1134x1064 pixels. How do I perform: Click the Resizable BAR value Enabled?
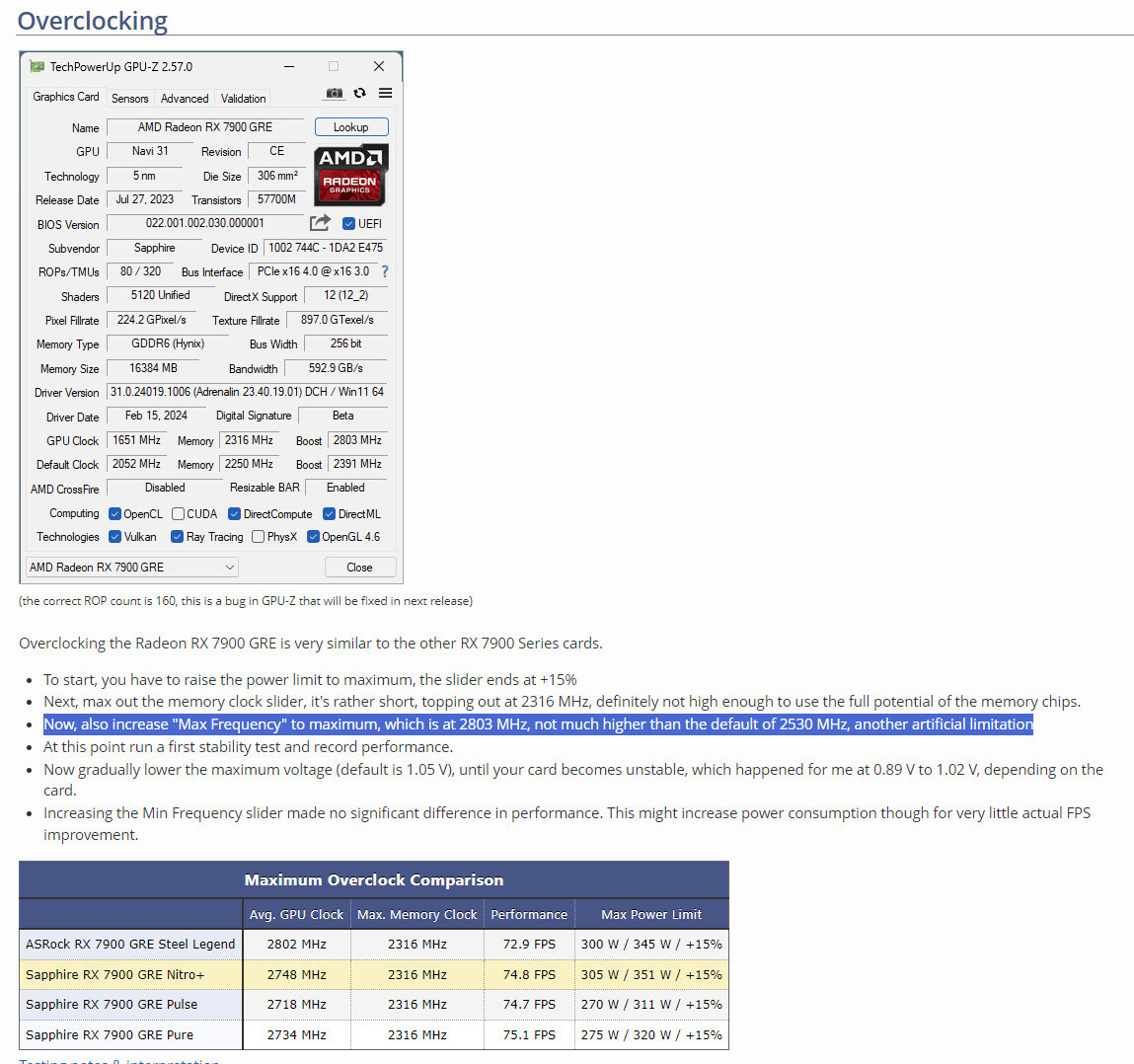pos(345,489)
